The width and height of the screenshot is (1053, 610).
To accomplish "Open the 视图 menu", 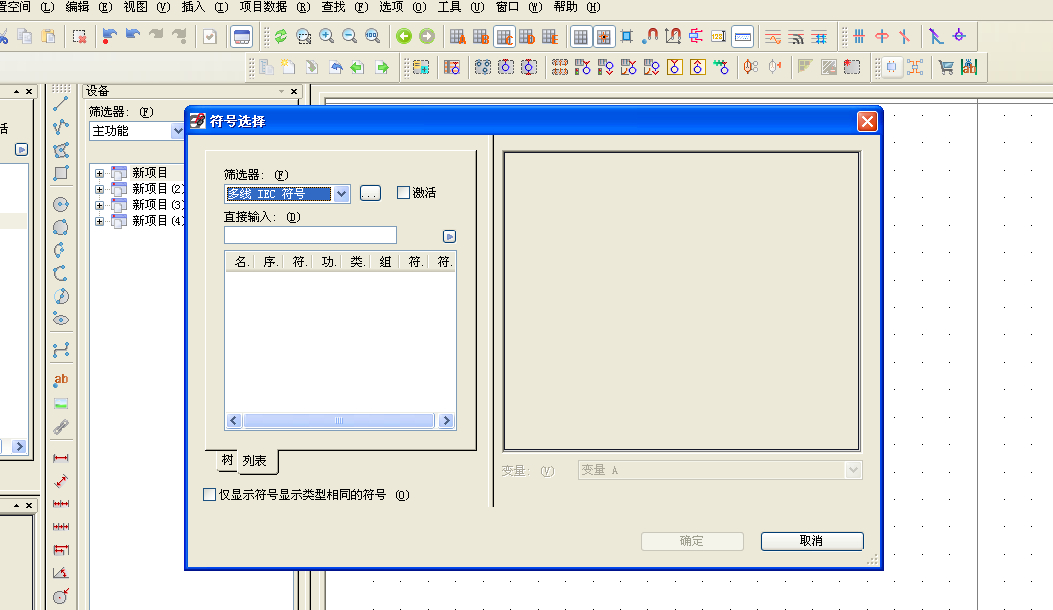I will [x=146, y=7].
